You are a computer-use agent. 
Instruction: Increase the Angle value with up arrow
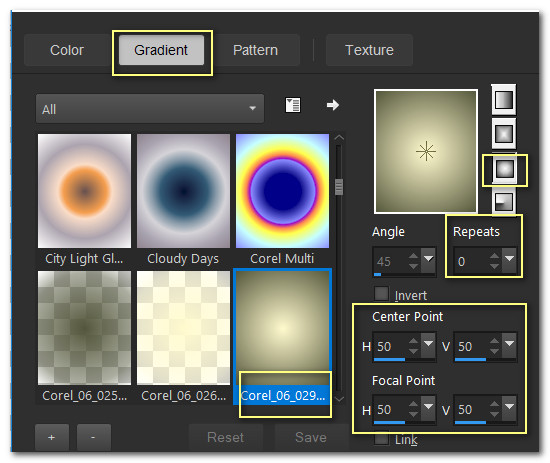click(414, 256)
